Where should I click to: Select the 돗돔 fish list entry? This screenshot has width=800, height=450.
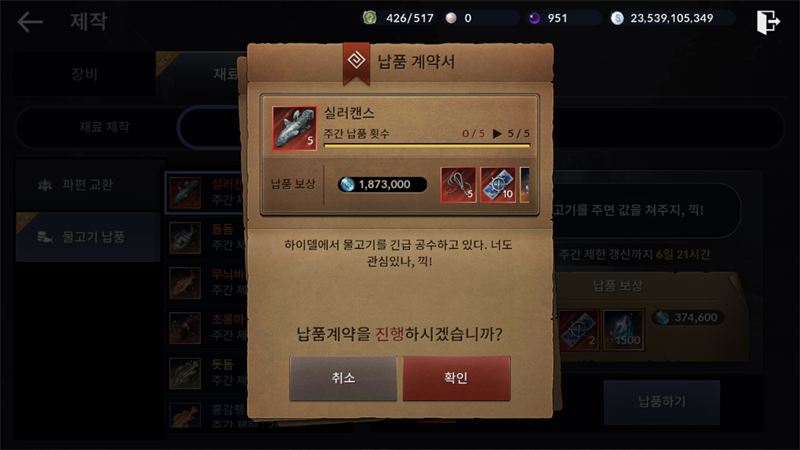[209, 372]
